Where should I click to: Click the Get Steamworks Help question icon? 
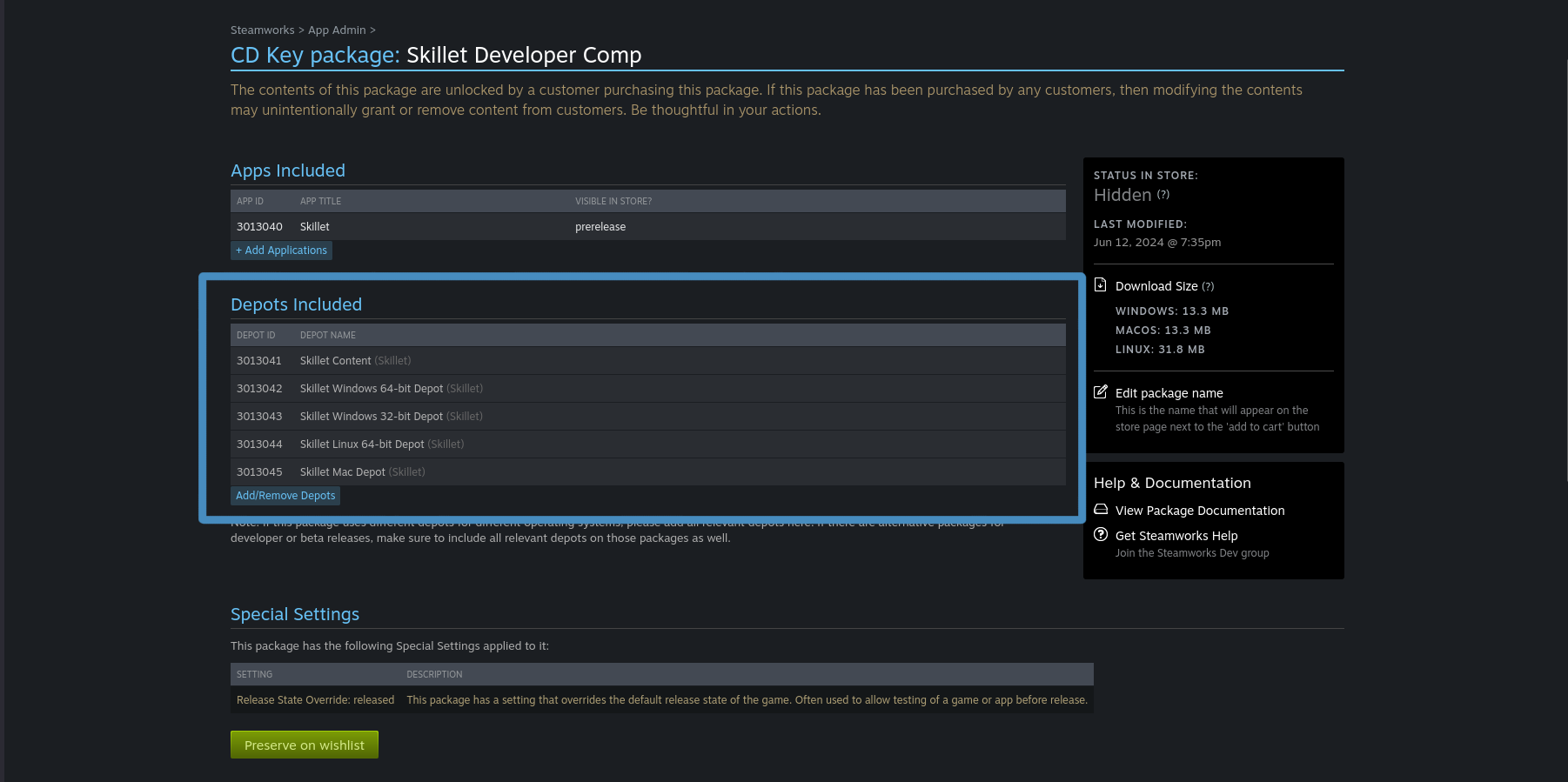tap(1100, 535)
